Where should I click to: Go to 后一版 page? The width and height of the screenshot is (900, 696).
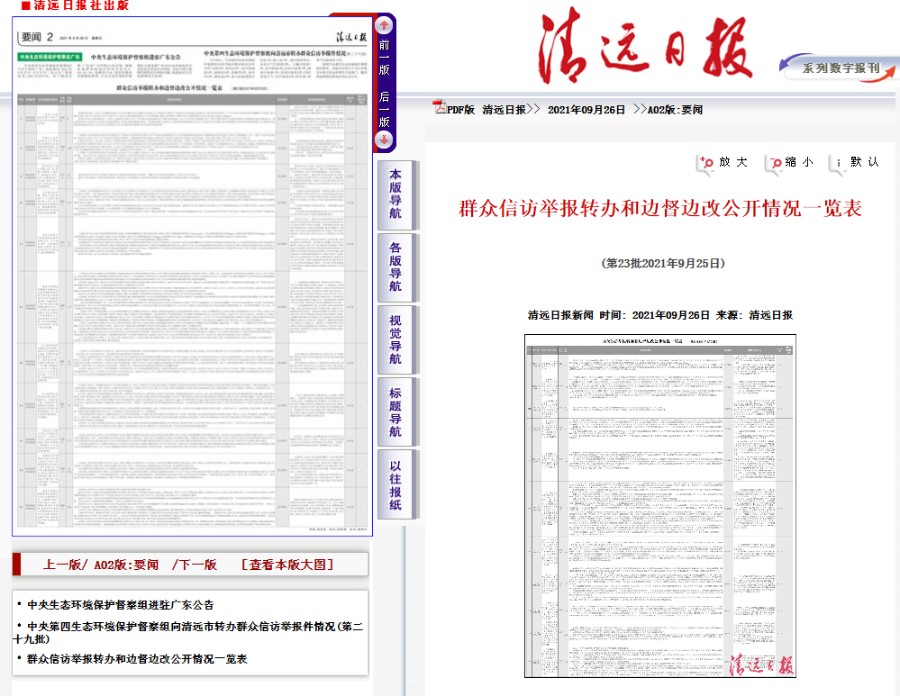coord(384,109)
